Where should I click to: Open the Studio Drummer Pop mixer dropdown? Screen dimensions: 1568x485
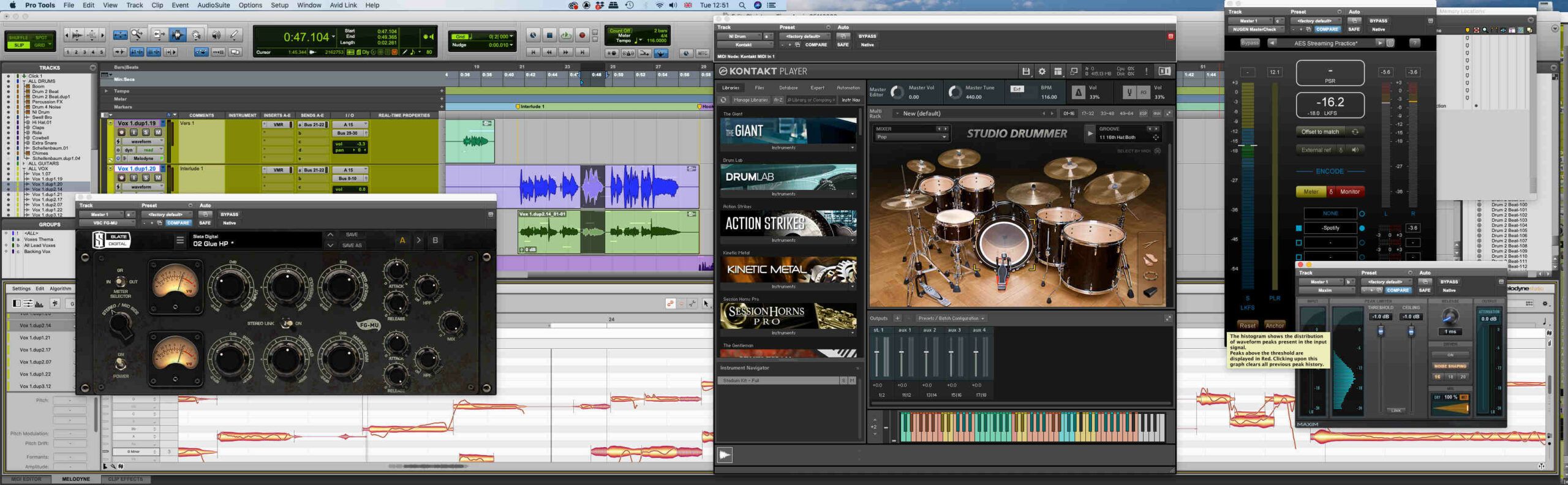[944, 137]
